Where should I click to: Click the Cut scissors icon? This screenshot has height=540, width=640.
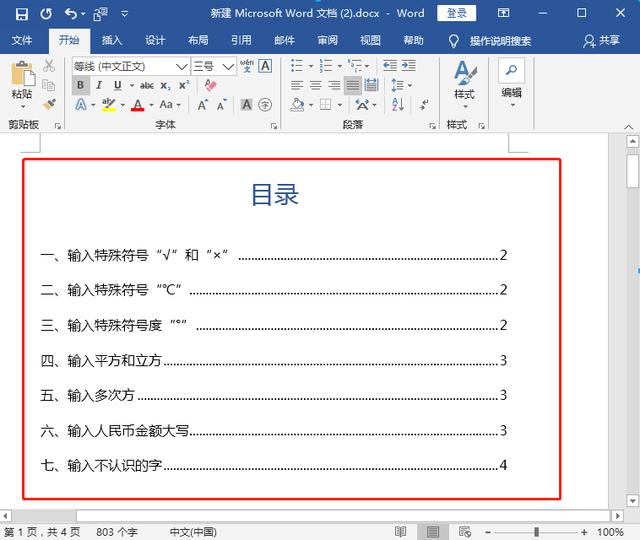(x=49, y=66)
